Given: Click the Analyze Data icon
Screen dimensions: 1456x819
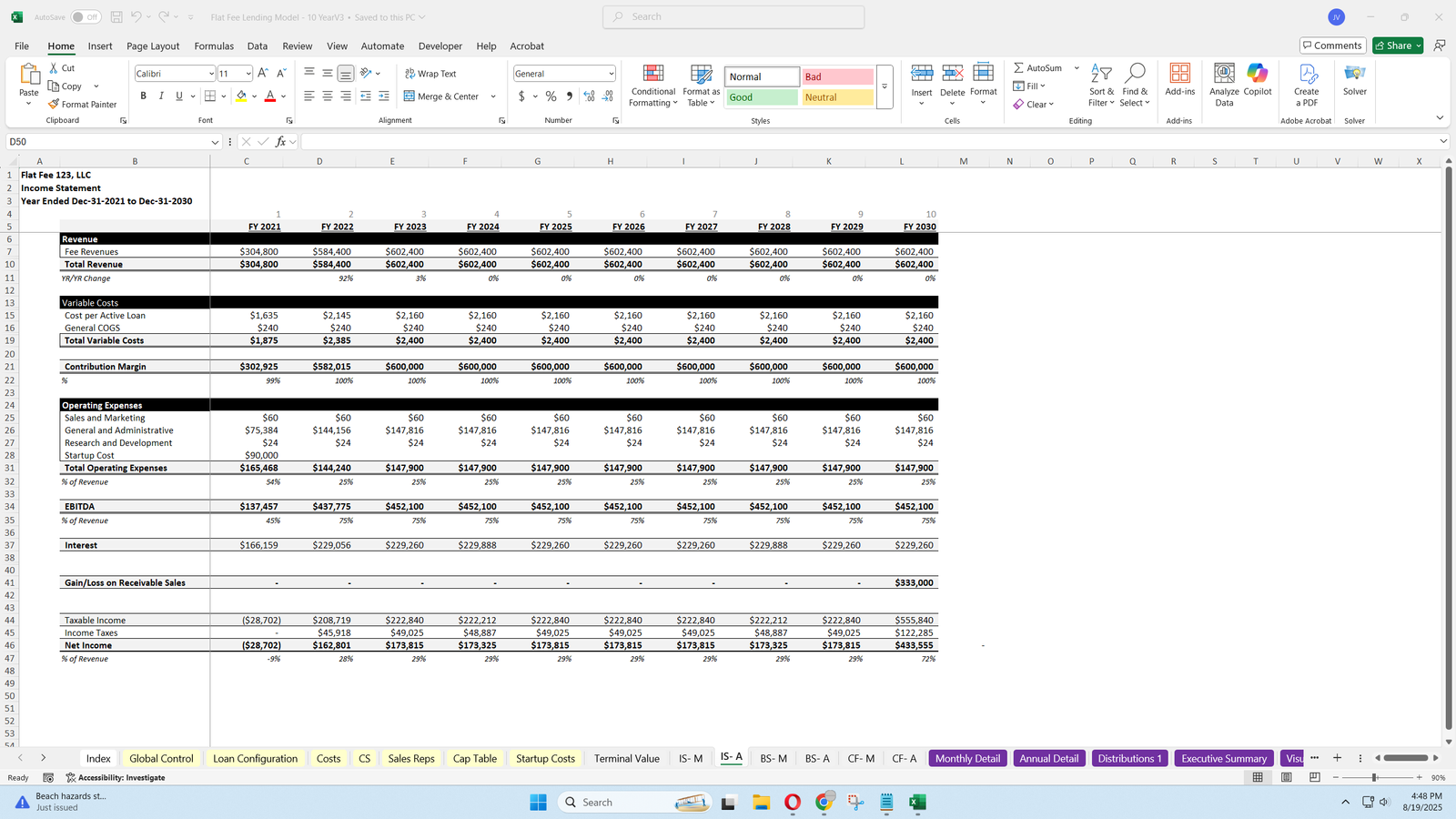Looking at the screenshot, I should click(1224, 86).
